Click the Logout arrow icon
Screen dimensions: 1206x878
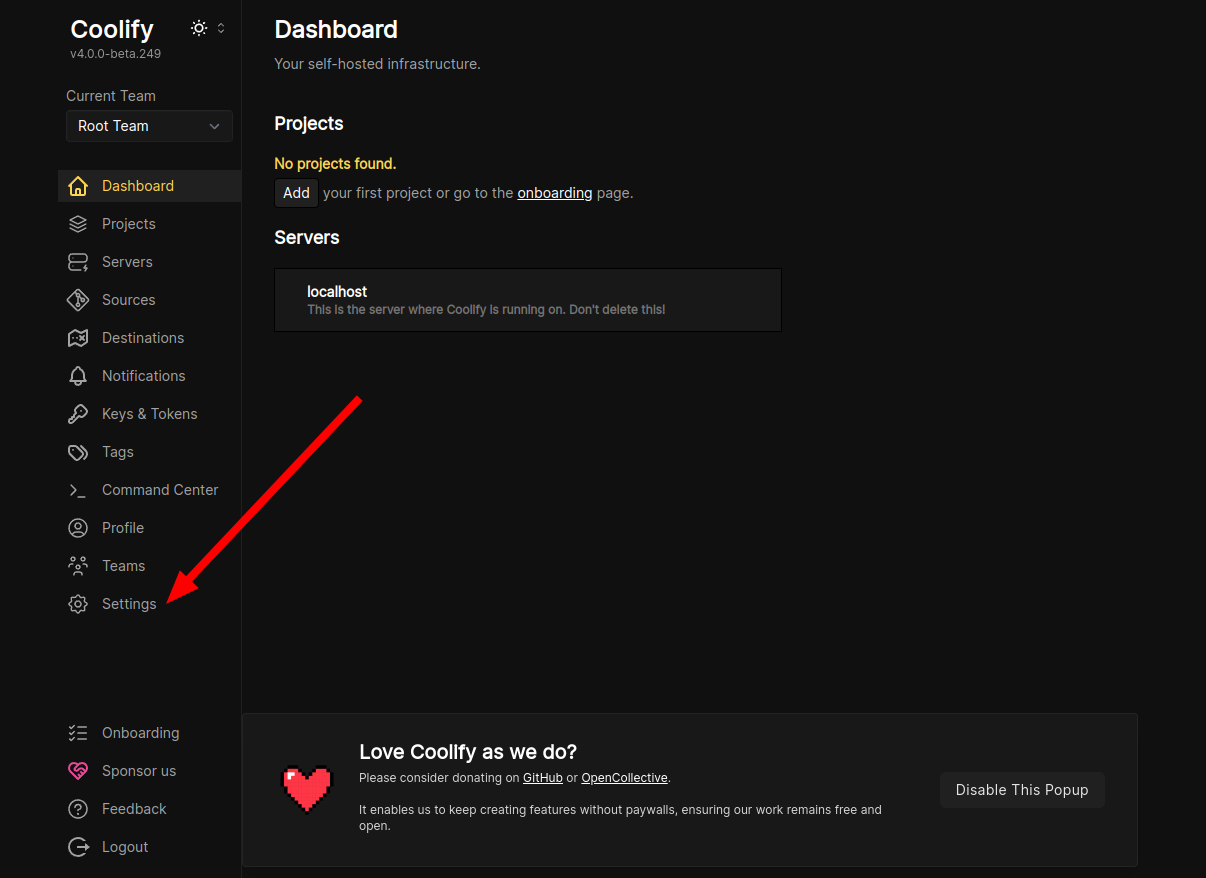(78, 847)
